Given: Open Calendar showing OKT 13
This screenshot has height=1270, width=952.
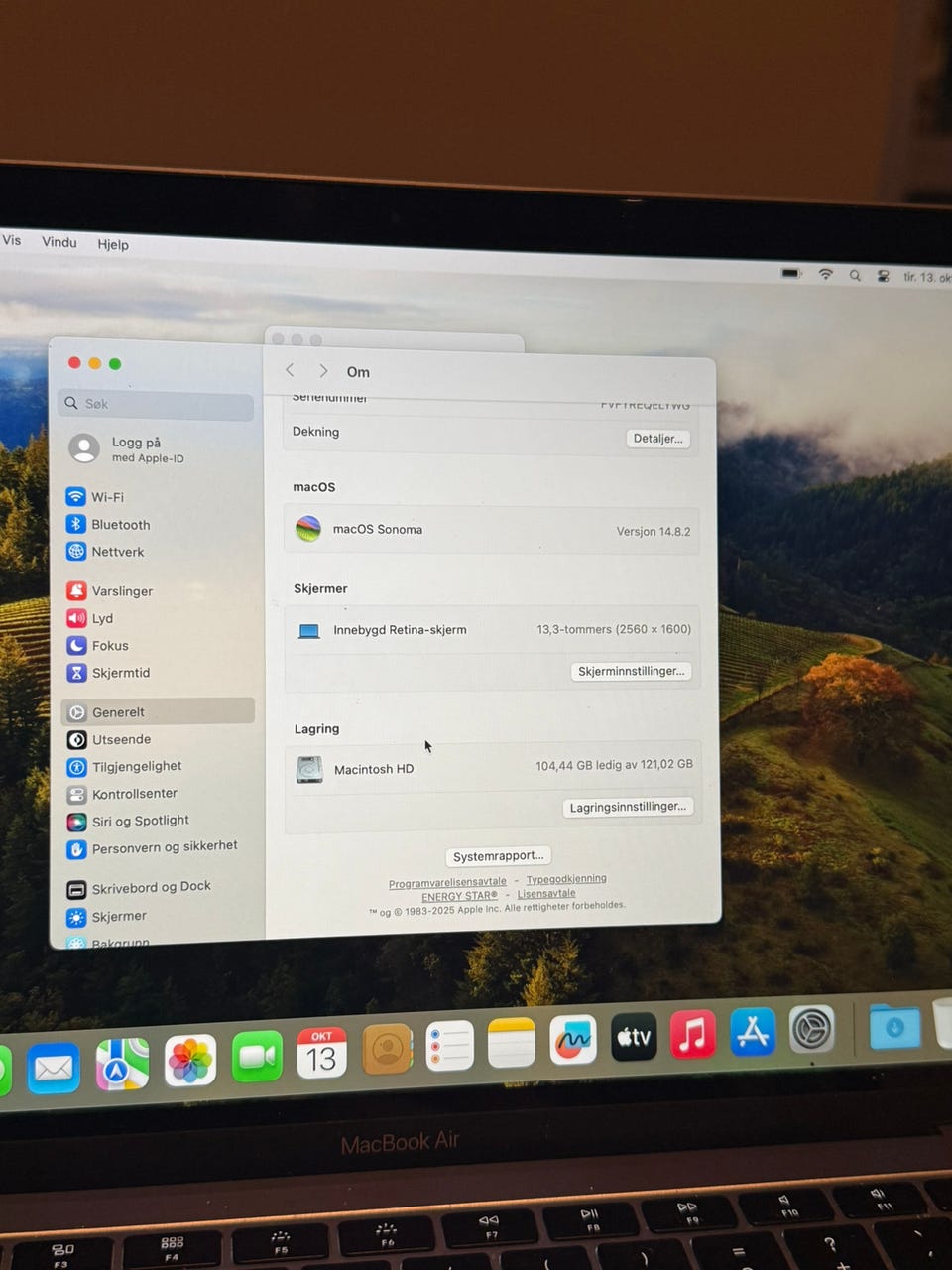Looking at the screenshot, I should click(321, 1054).
